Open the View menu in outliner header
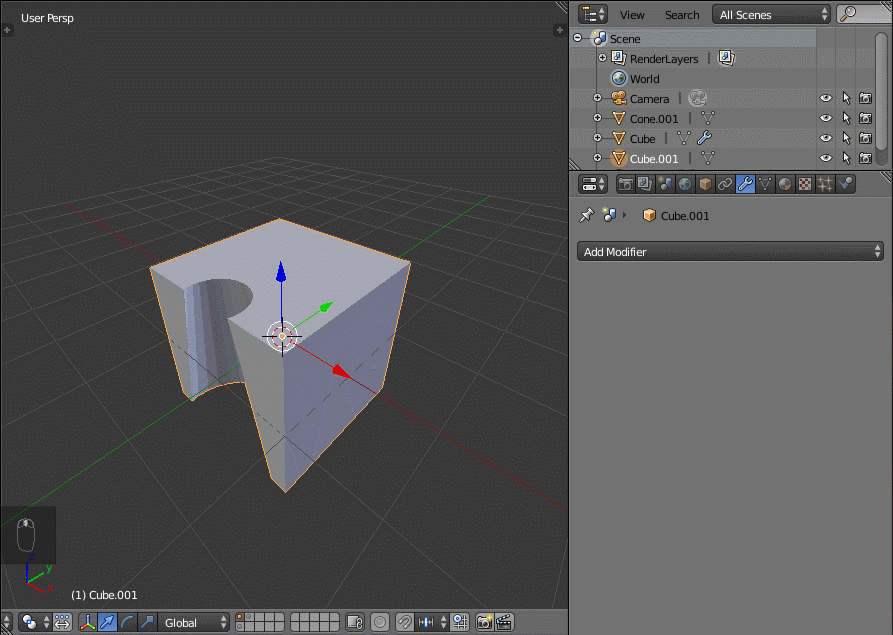The image size is (893, 635). [632, 14]
